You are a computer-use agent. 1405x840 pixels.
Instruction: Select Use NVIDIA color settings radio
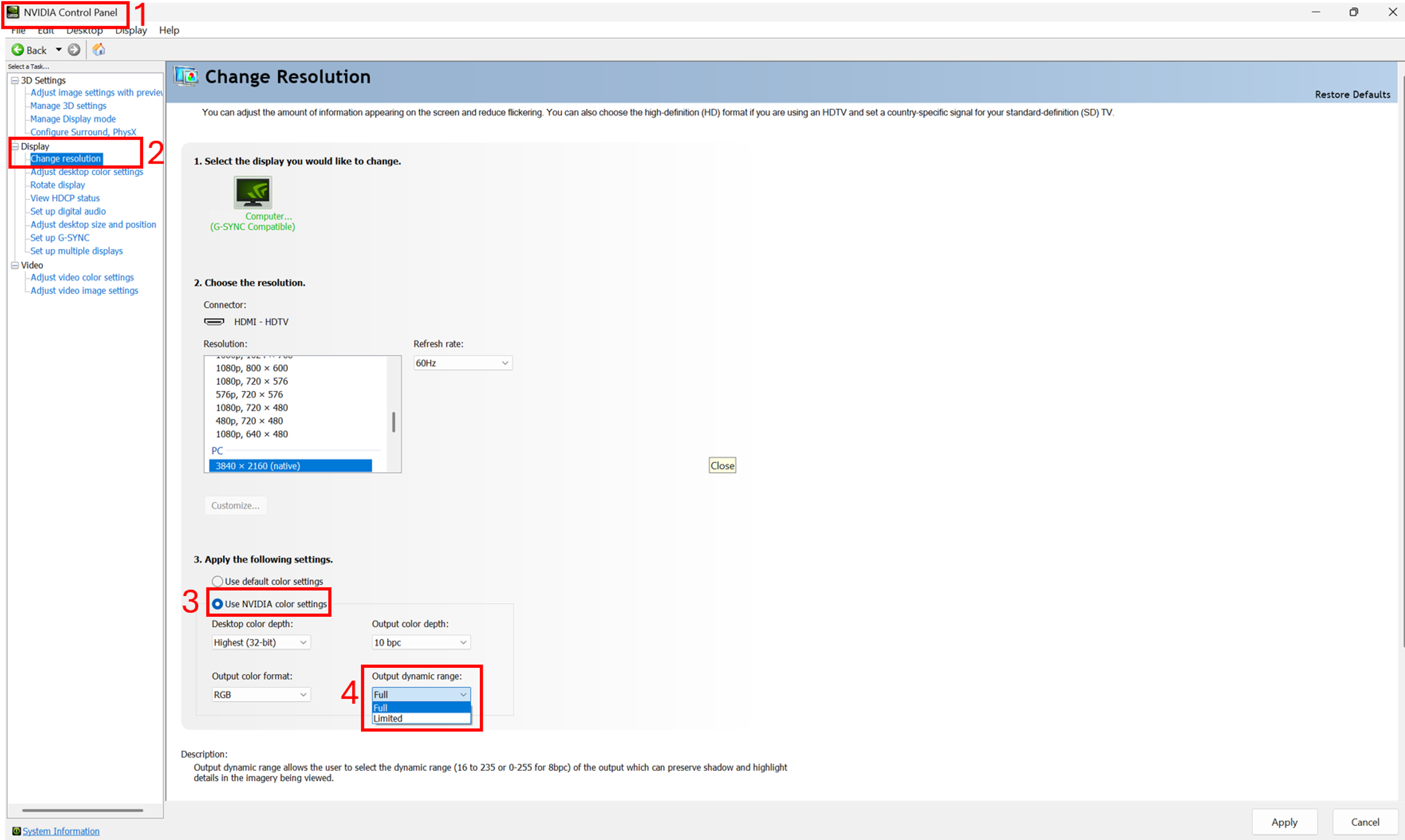217,604
